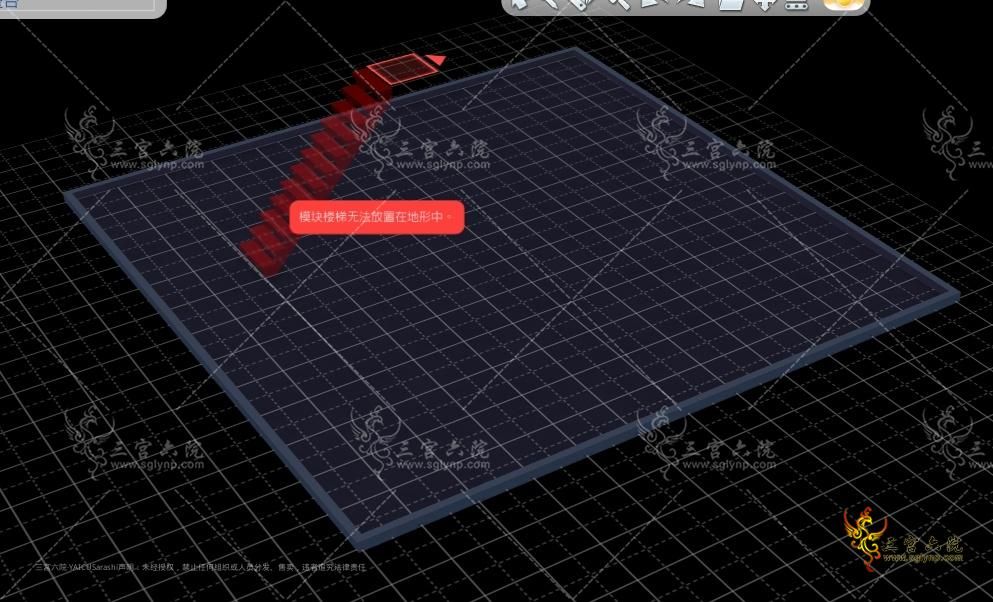Select the pointer arrow tool in toolbar

tap(520, 4)
